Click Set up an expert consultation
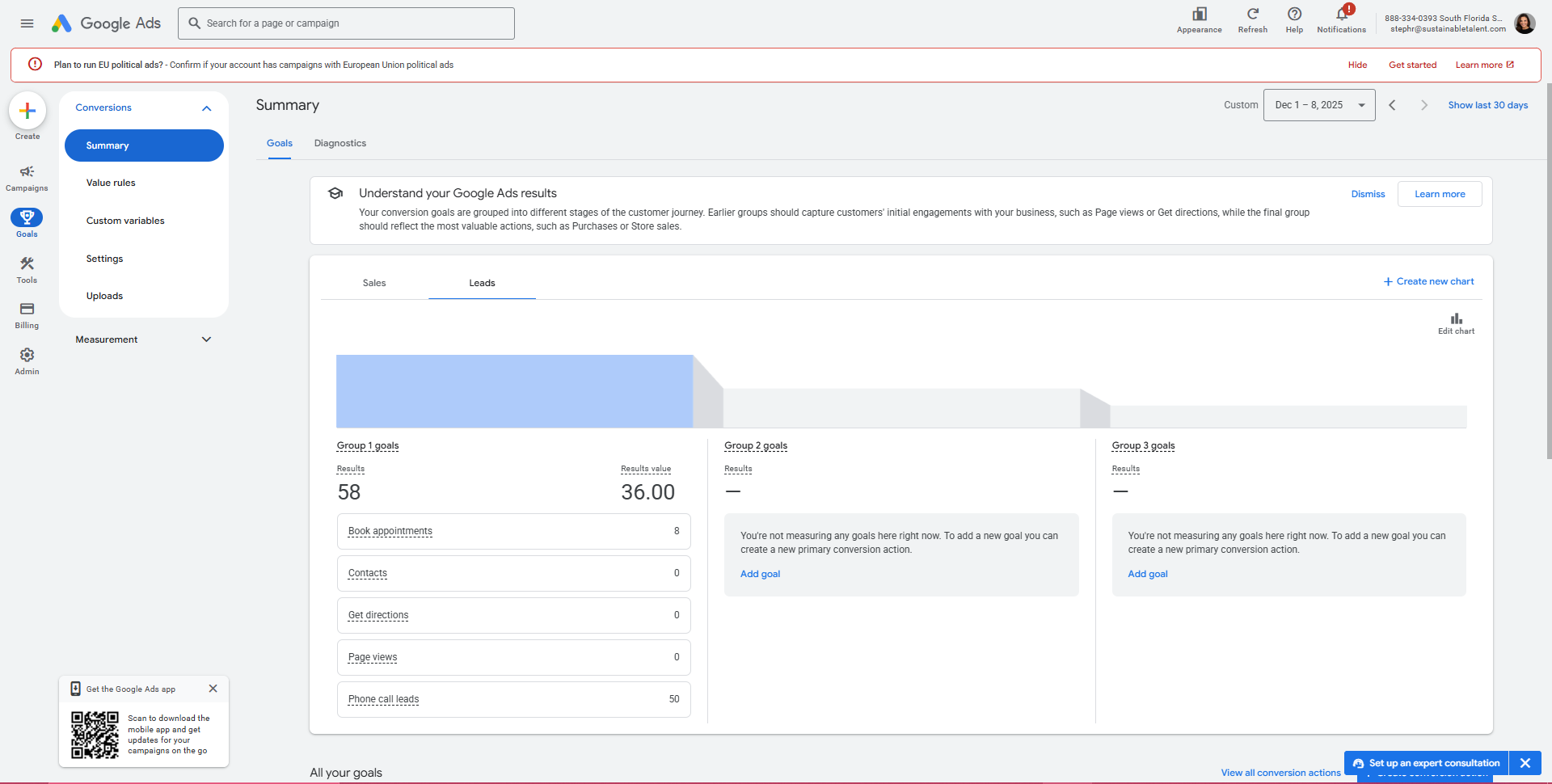Screen dimensions: 1552x784 [x=1427, y=763]
